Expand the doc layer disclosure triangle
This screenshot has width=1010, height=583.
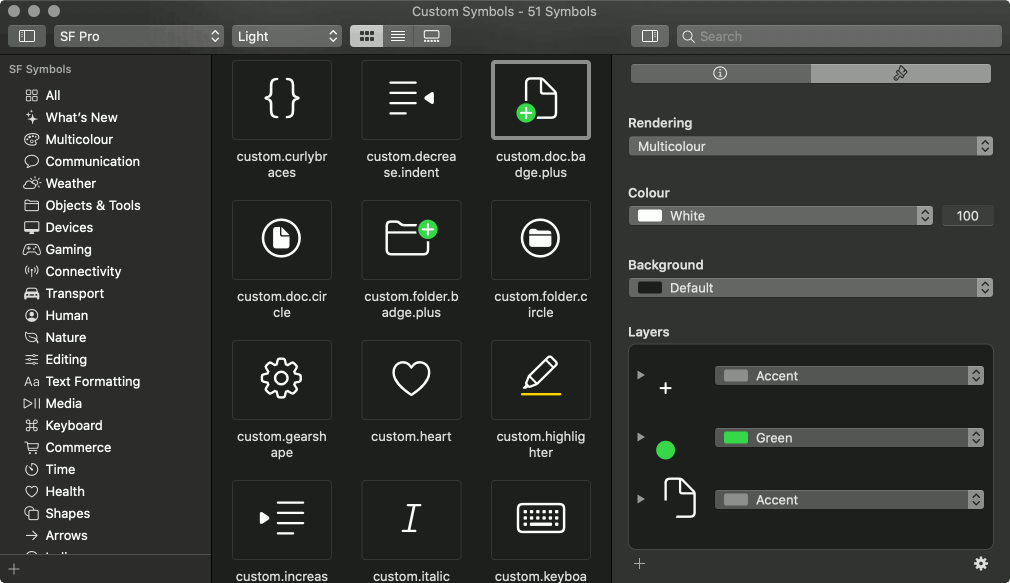click(640, 499)
